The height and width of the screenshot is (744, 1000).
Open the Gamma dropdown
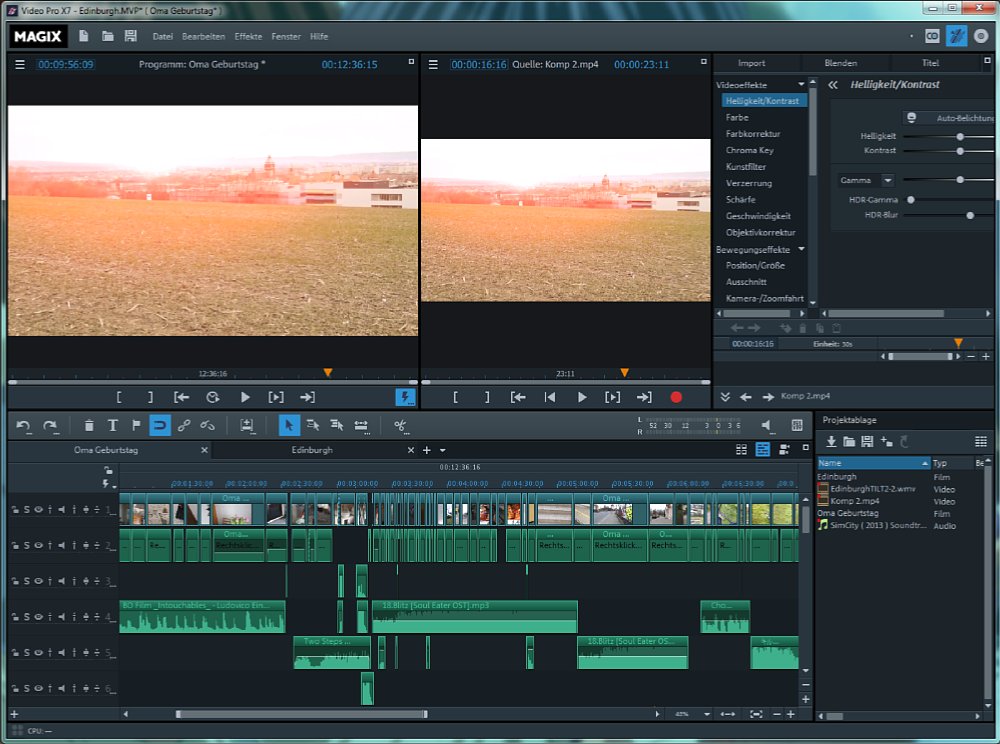pyautogui.click(x=887, y=180)
